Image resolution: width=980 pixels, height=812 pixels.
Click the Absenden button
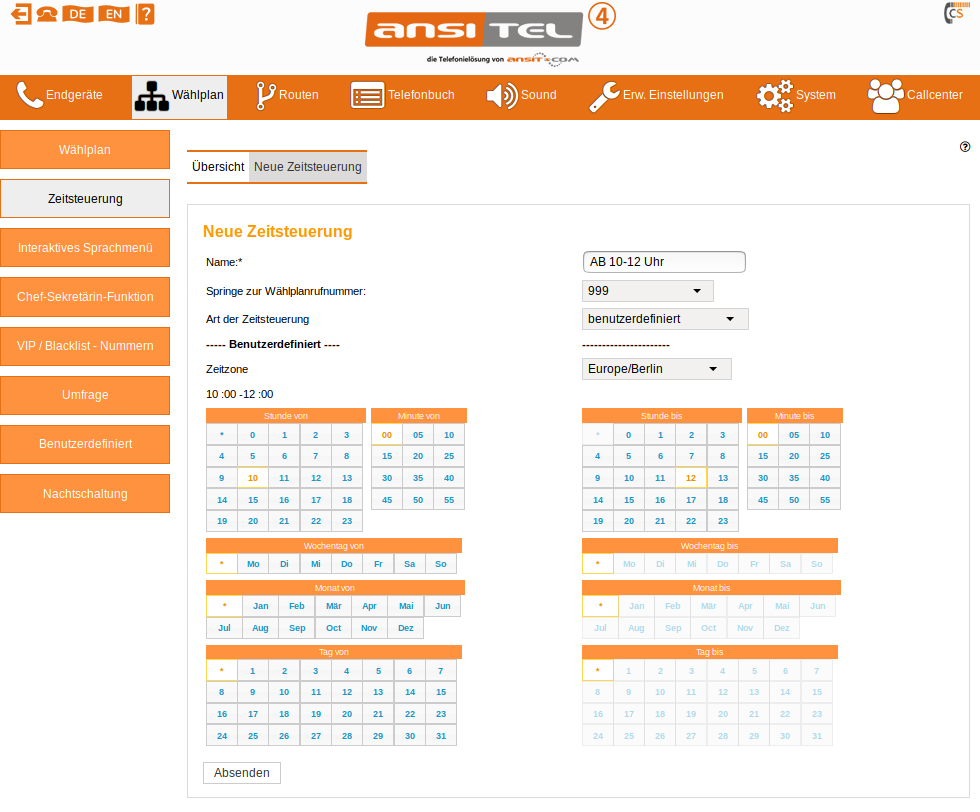[x=242, y=773]
